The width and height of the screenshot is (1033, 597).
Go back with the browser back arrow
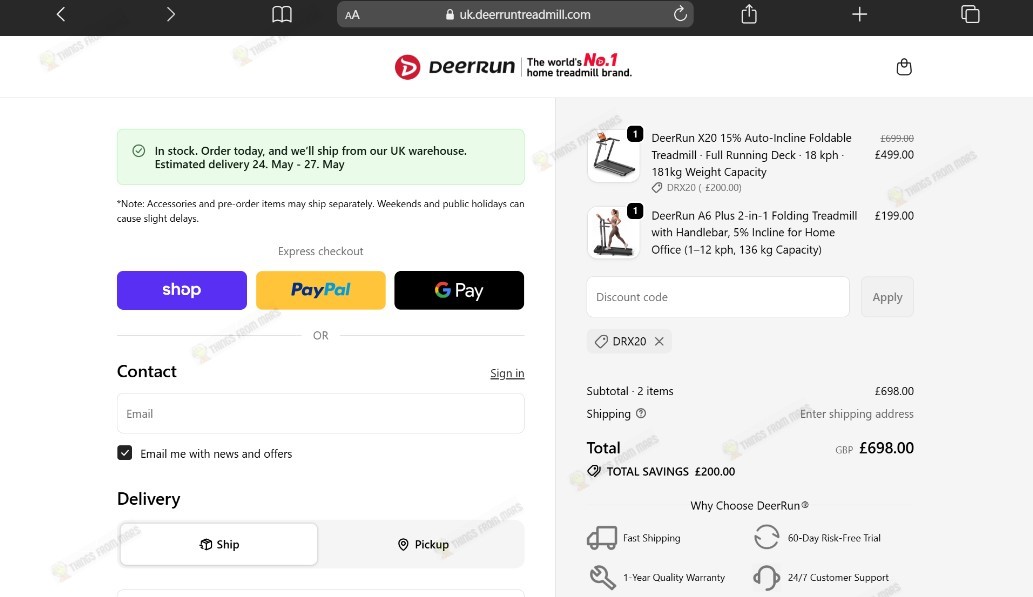61,14
